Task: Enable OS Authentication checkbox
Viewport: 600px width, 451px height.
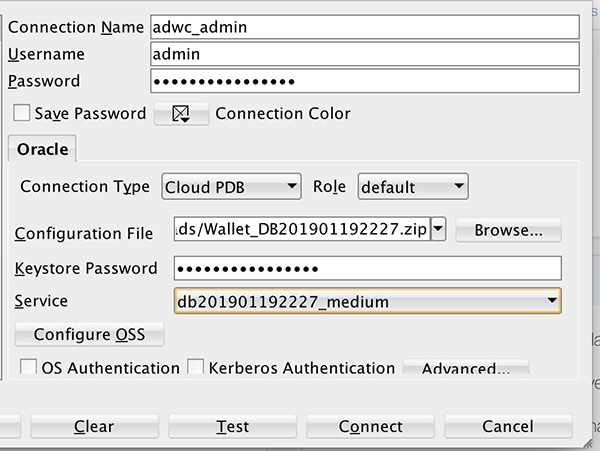Action: click(x=29, y=368)
